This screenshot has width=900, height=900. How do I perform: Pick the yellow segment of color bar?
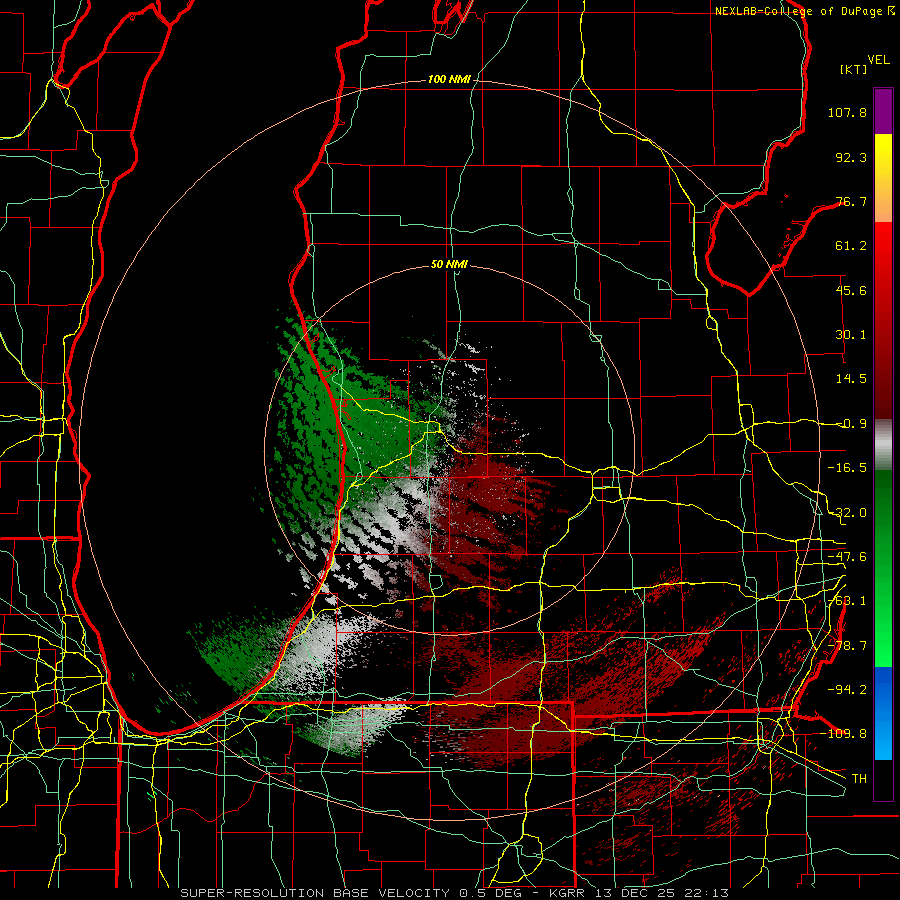pyautogui.click(x=883, y=155)
